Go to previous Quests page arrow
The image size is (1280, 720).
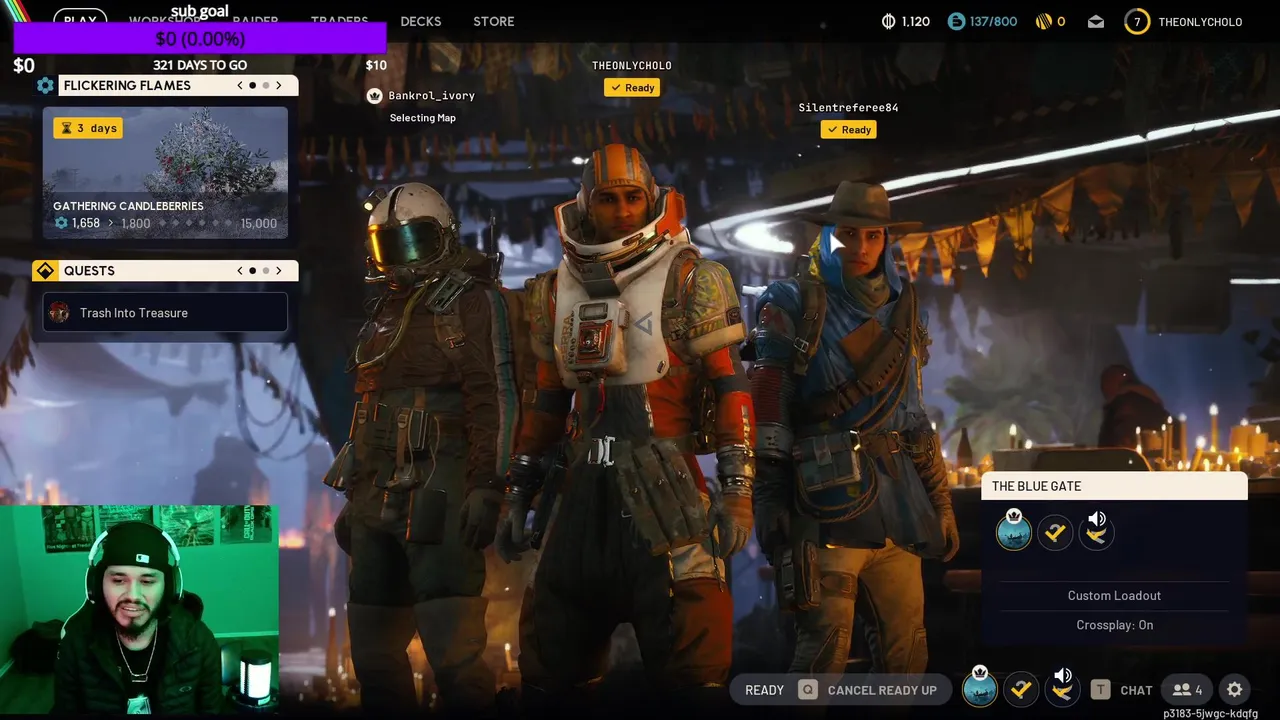click(x=240, y=271)
